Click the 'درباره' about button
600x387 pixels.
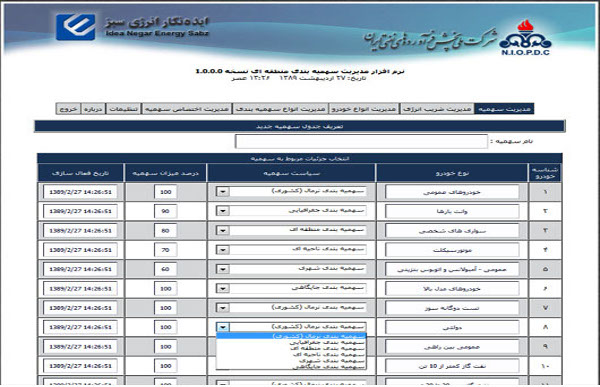pos(93,109)
